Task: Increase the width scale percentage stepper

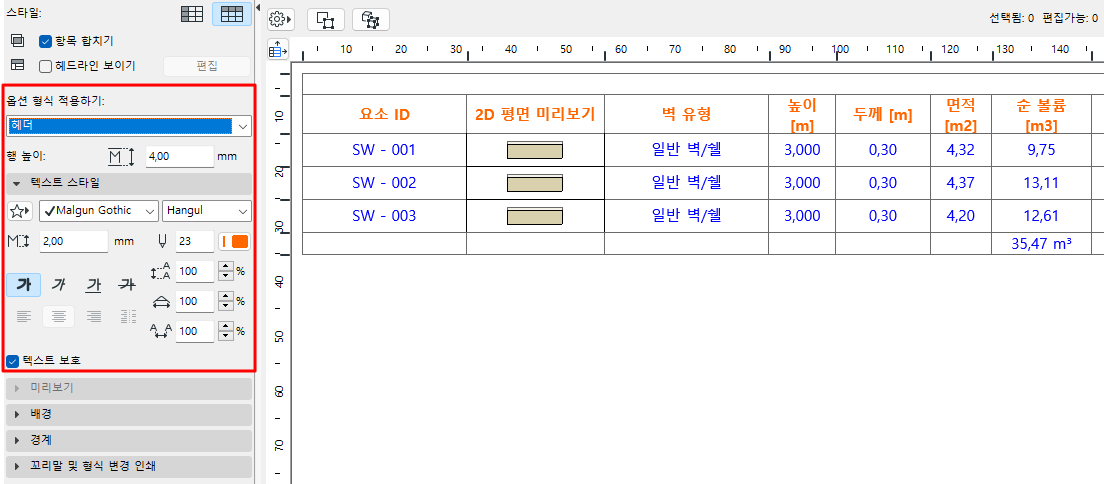Action: tap(226, 297)
